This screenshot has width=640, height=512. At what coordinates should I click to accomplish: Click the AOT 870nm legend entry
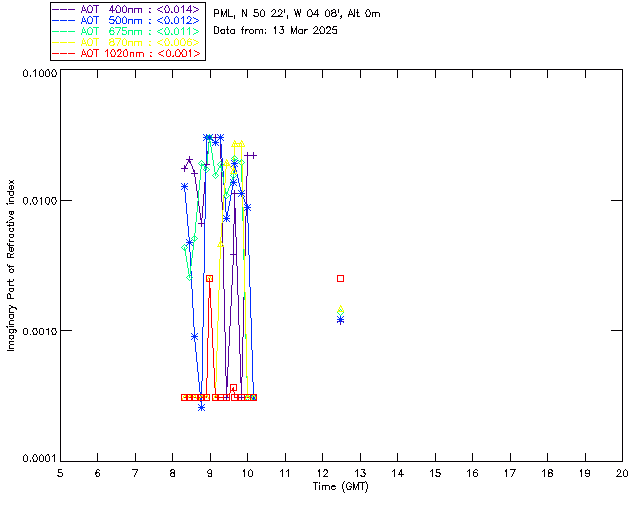click(127, 42)
